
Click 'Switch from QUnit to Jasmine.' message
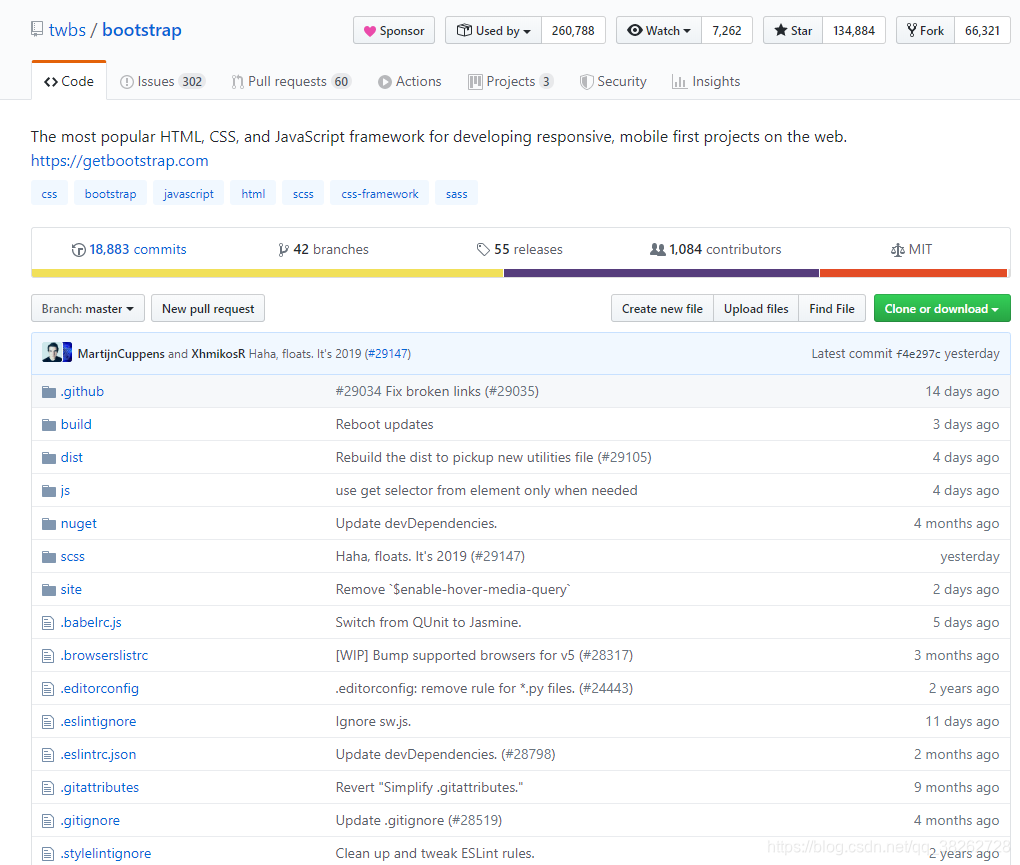pos(429,623)
